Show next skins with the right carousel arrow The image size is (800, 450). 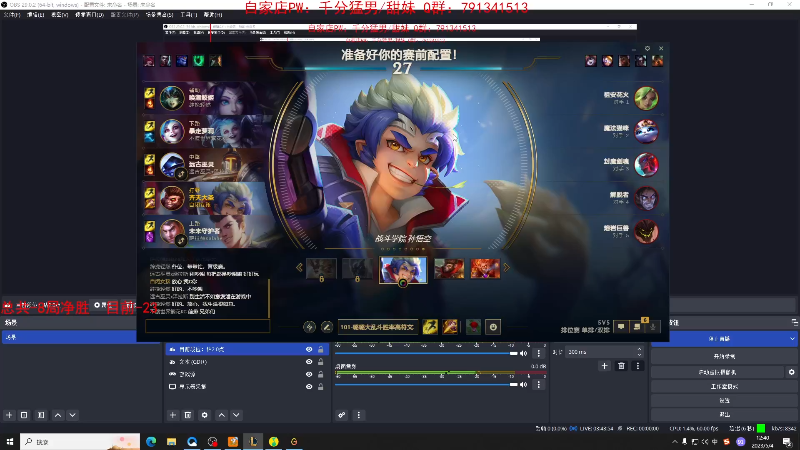point(507,268)
